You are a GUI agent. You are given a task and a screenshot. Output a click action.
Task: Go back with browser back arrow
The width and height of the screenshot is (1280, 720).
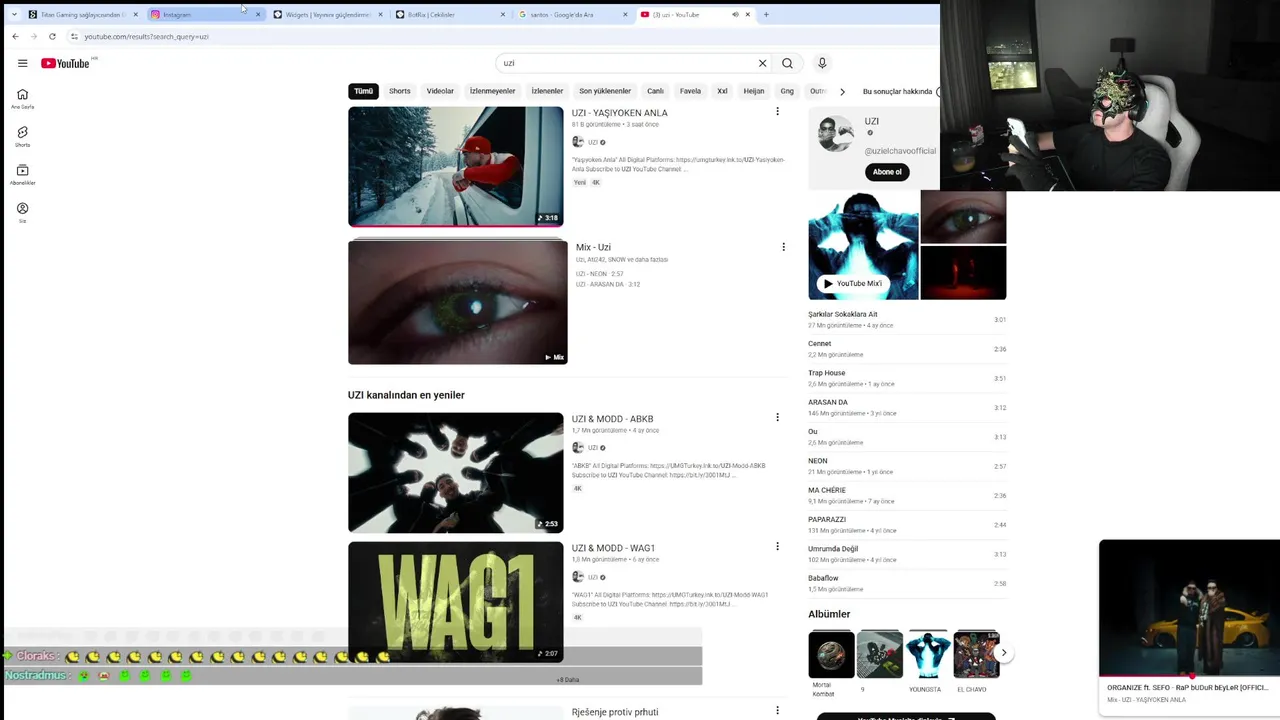(x=15, y=36)
